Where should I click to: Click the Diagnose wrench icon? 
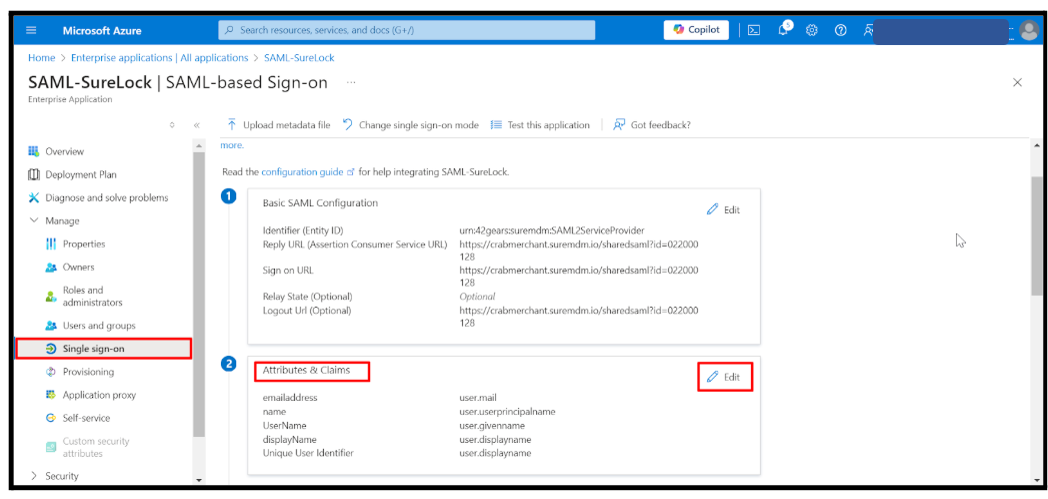coord(34,198)
